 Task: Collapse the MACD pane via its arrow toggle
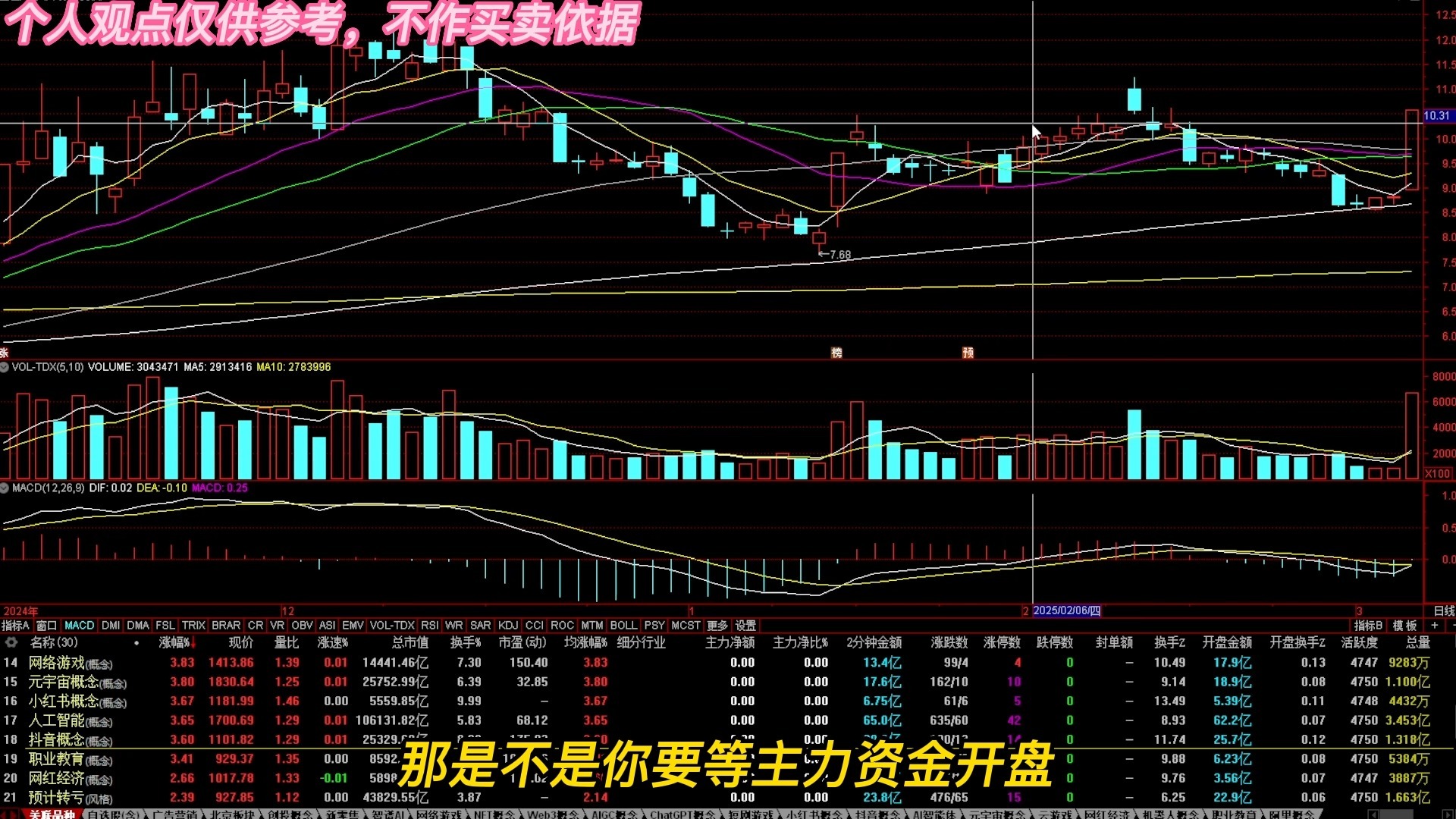(x=6, y=488)
